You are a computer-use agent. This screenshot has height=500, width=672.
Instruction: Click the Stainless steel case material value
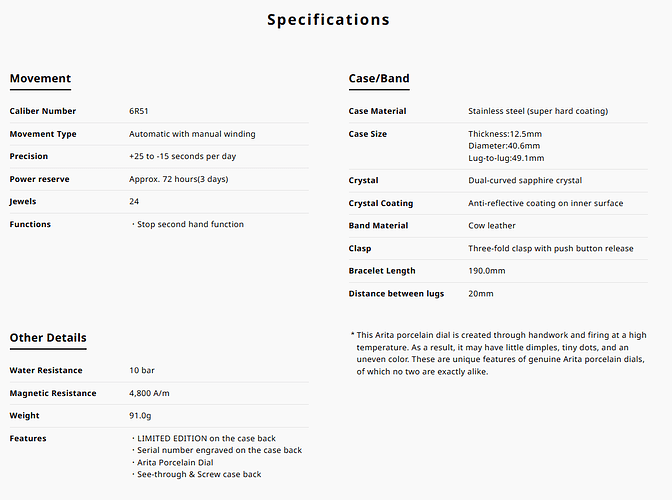click(538, 111)
